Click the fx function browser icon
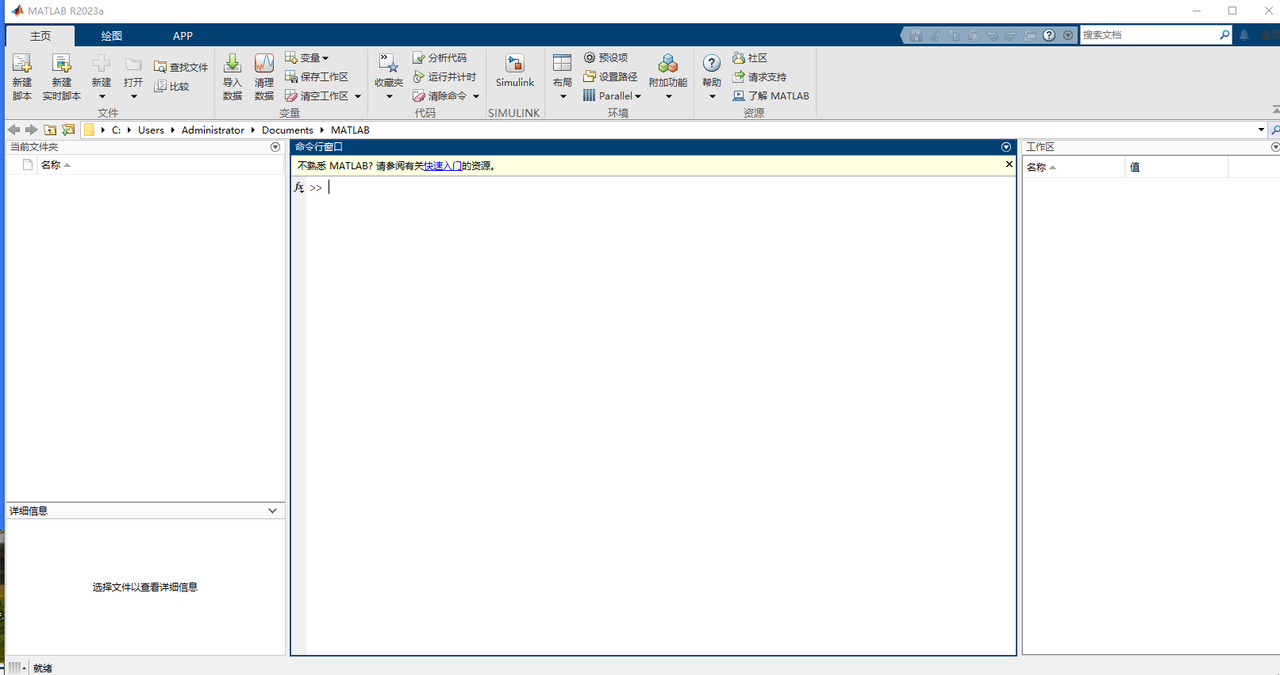The width and height of the screenshot is (1280, 675). click(x=299, y=188)
